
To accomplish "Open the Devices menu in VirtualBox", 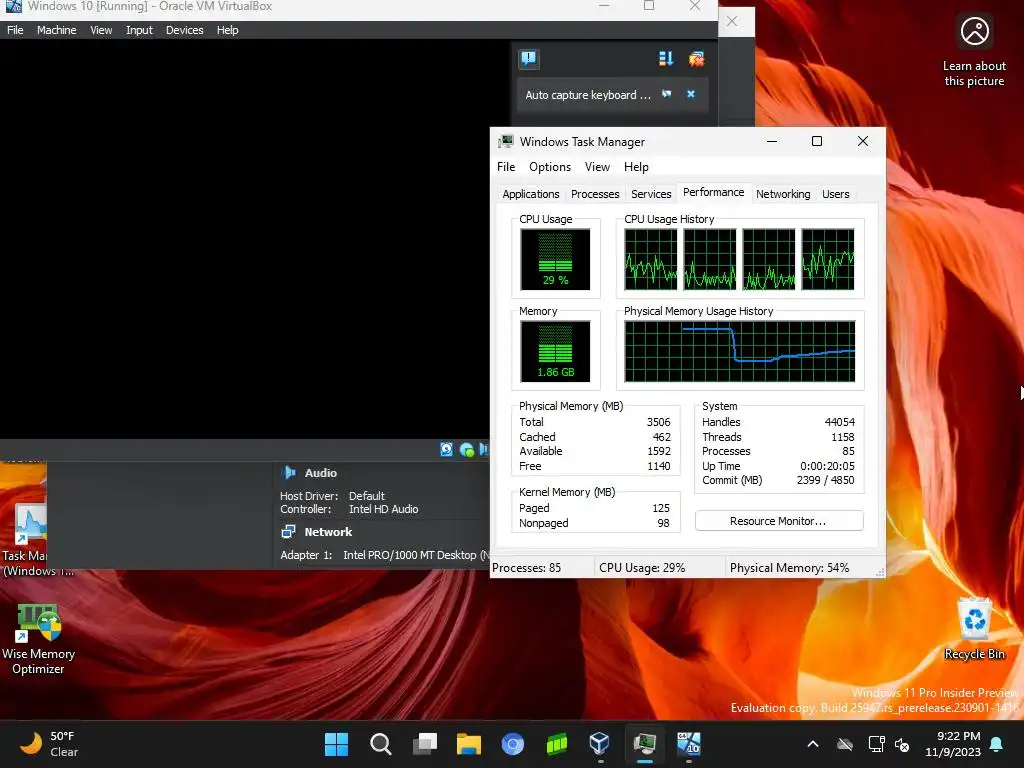I will (x=184, y=30).
